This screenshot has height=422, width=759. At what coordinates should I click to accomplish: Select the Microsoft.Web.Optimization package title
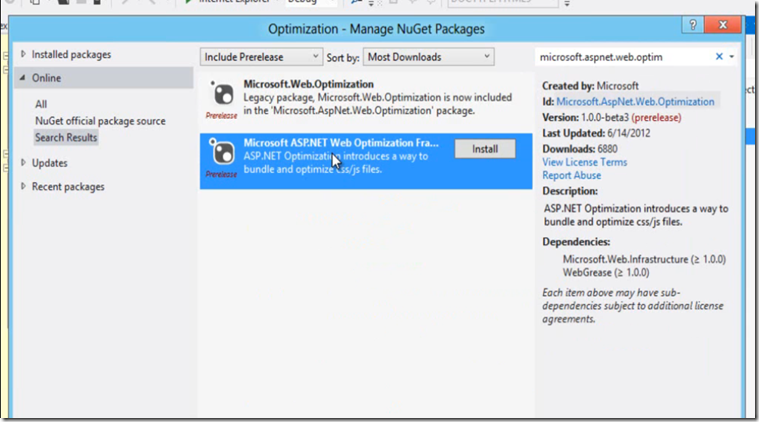click(x=308, y=84)
